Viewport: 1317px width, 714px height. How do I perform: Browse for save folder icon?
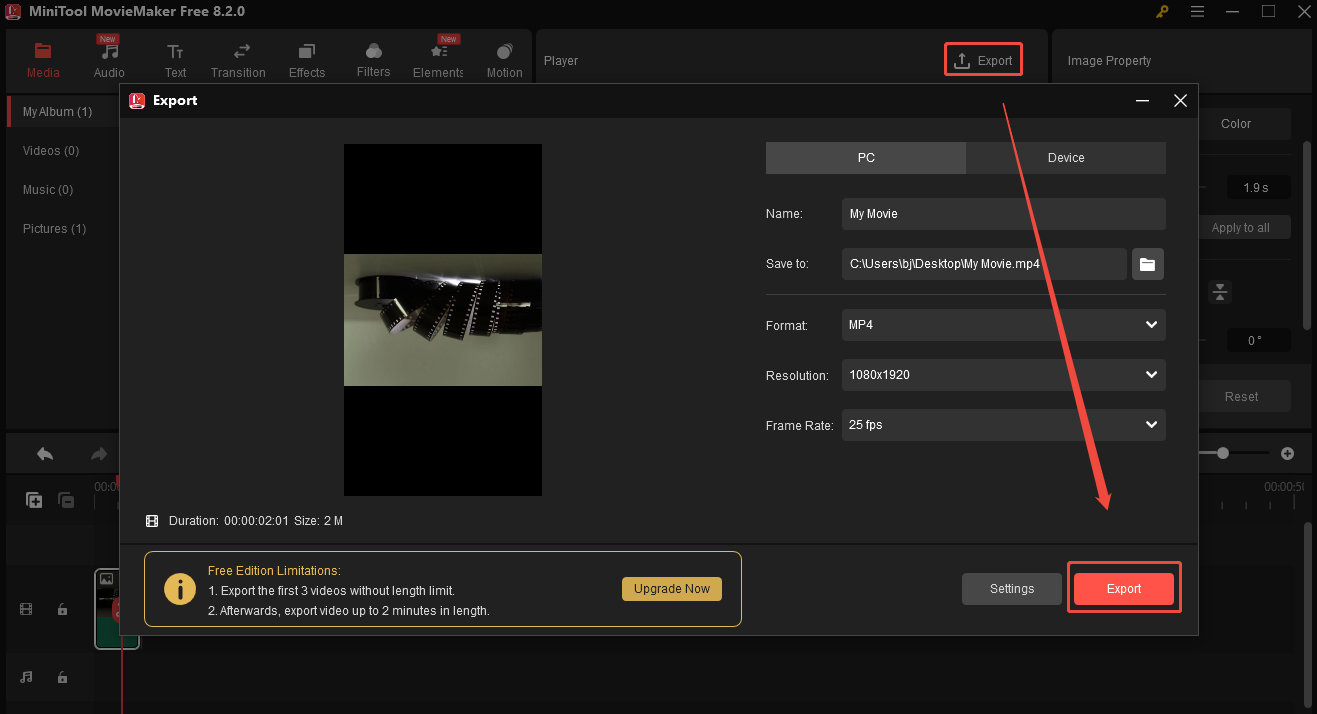(1148, 264)
